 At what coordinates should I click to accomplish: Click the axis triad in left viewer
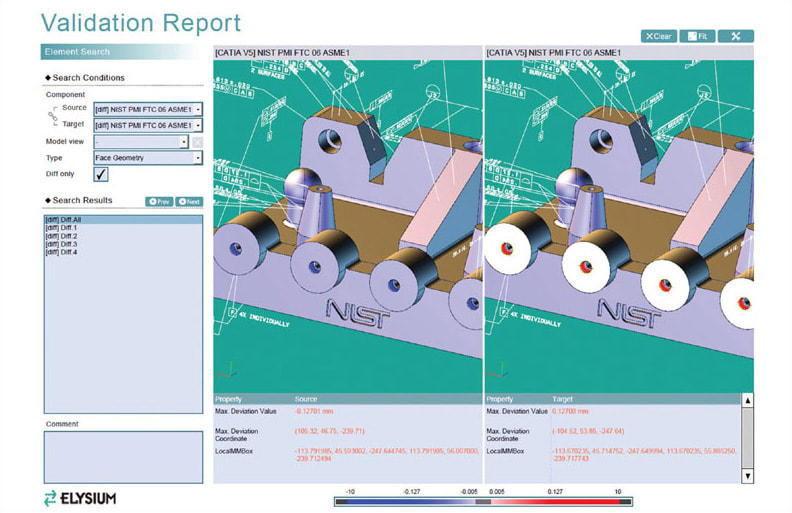226,370
